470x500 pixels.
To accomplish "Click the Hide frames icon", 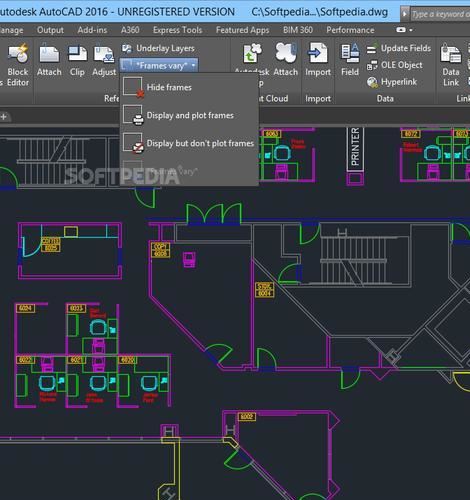I will [x=133, y=87].
